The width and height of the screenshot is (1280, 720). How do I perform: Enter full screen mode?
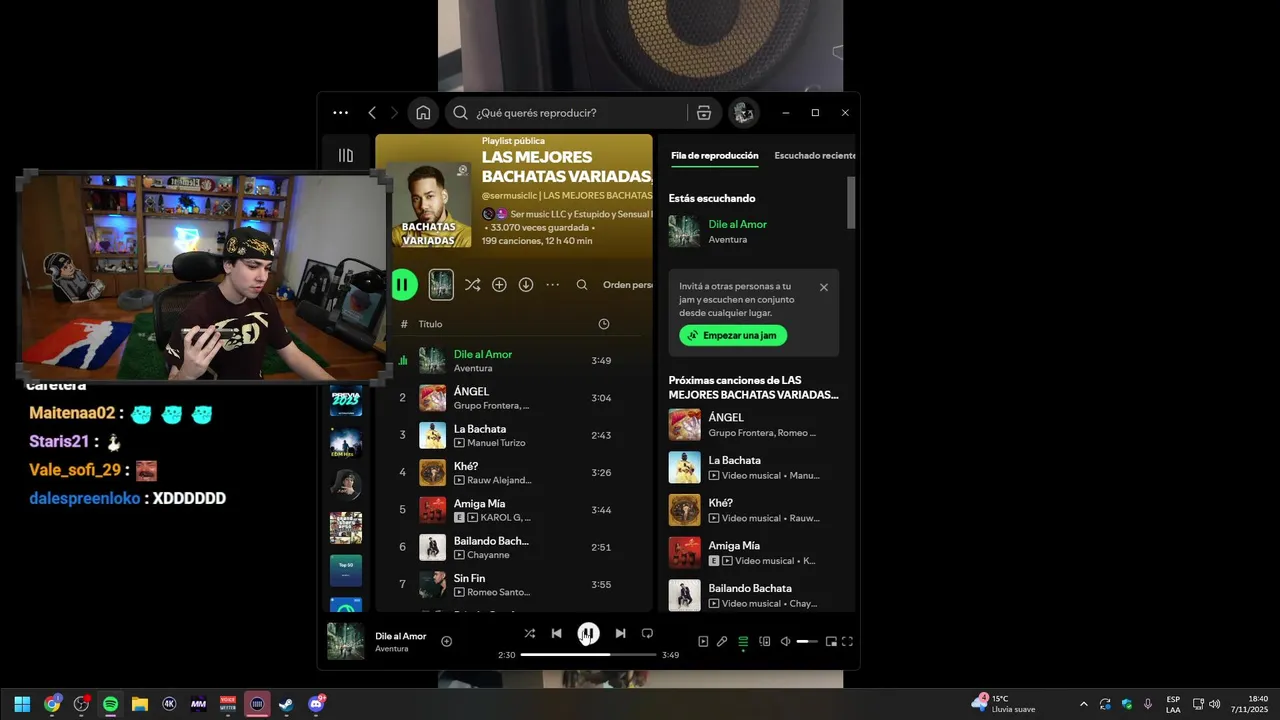tap(847, 642)
